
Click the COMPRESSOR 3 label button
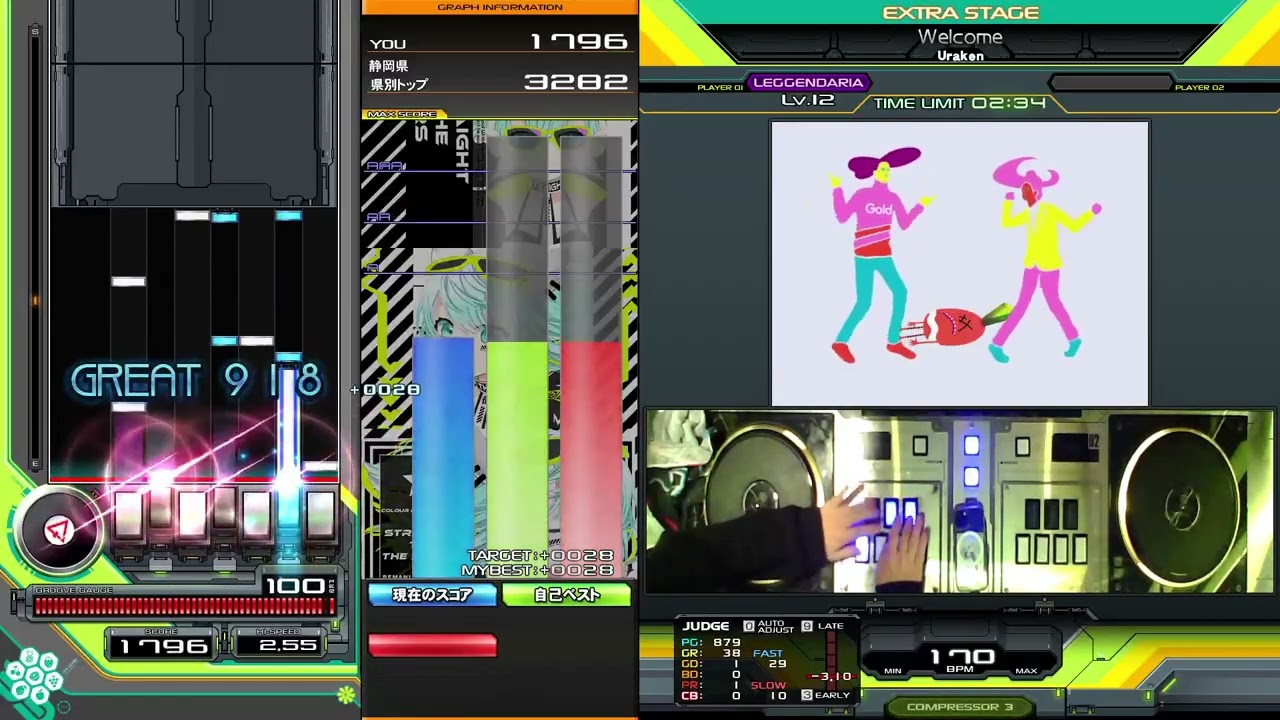(x=960, y=707)
